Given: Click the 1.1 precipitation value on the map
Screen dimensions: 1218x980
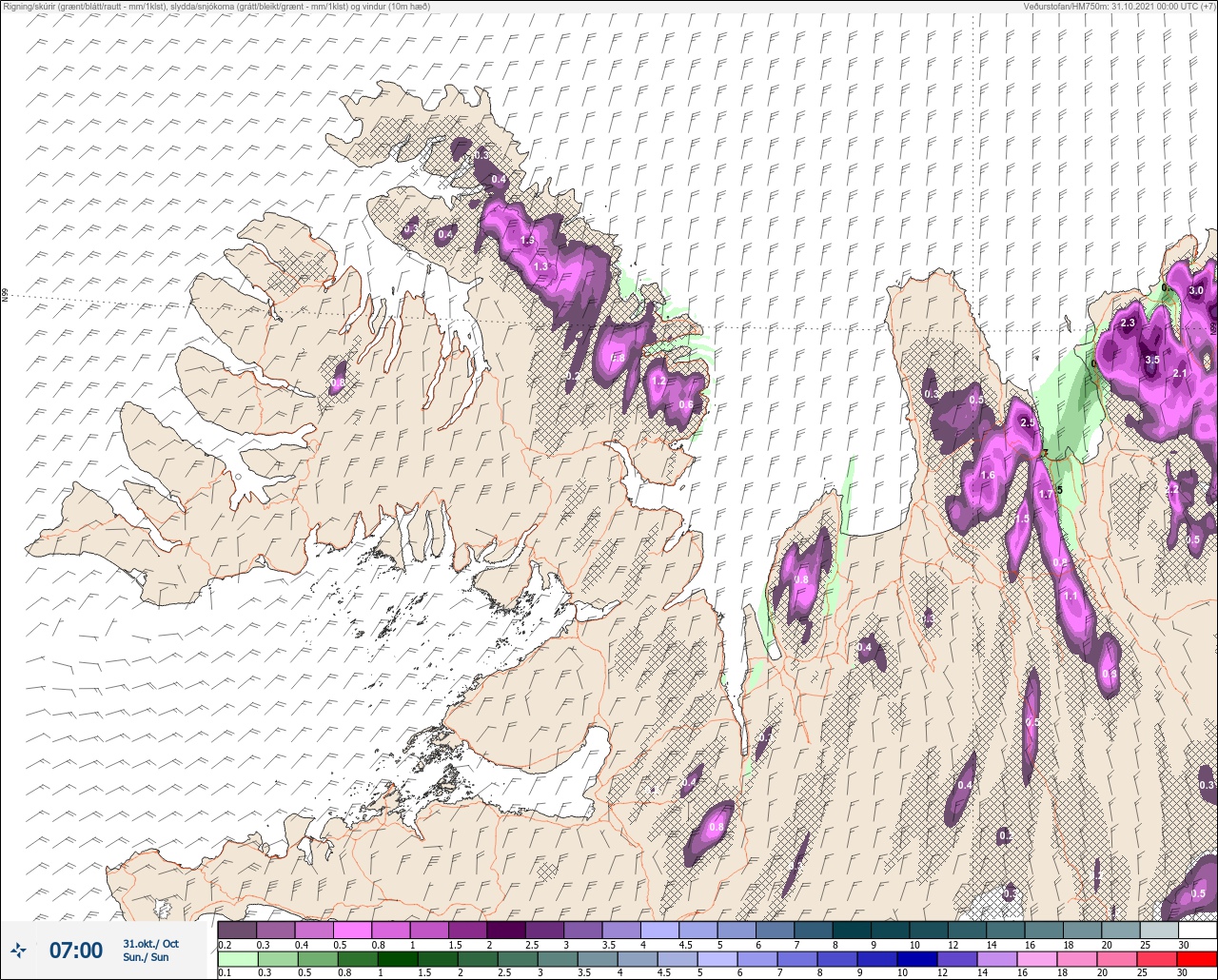Looking at the screenshot, I should [1071, 596].
